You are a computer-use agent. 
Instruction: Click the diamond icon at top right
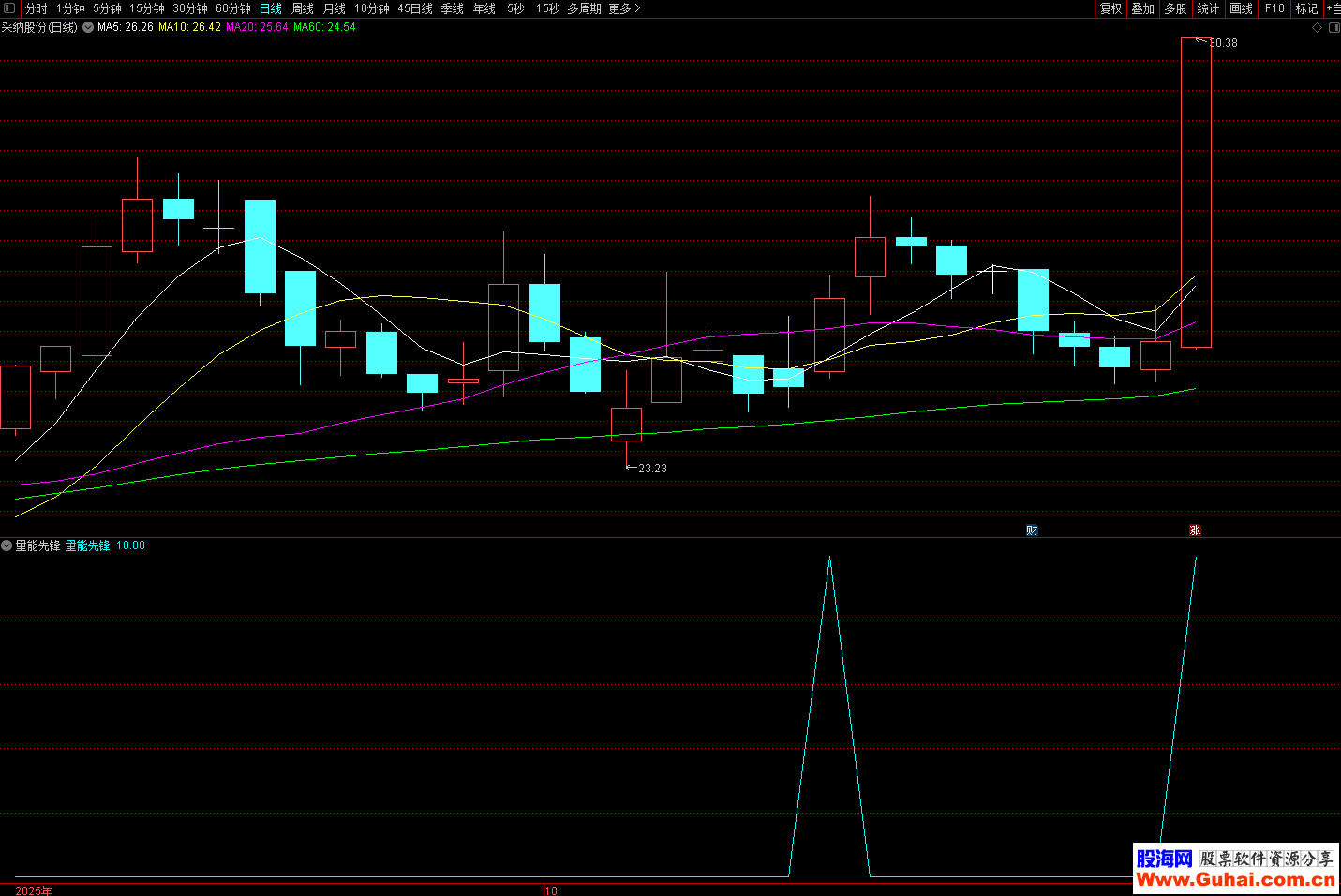[x=1317, y=28]
